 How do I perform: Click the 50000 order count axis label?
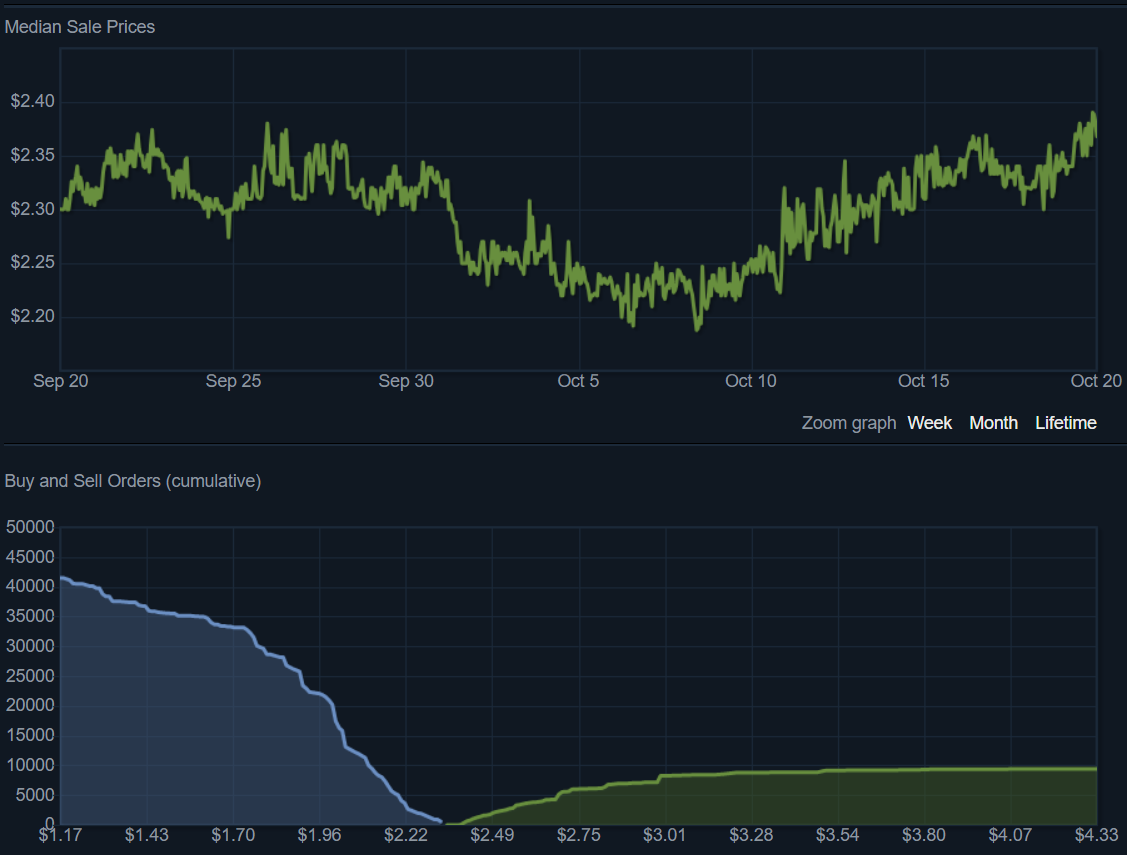[x=30, y=527]
